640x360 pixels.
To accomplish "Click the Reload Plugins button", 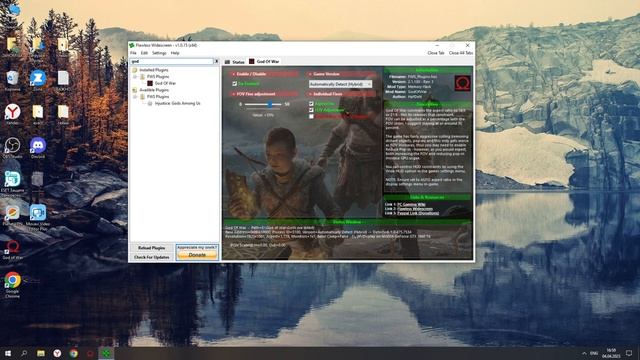I will [151, 248].
